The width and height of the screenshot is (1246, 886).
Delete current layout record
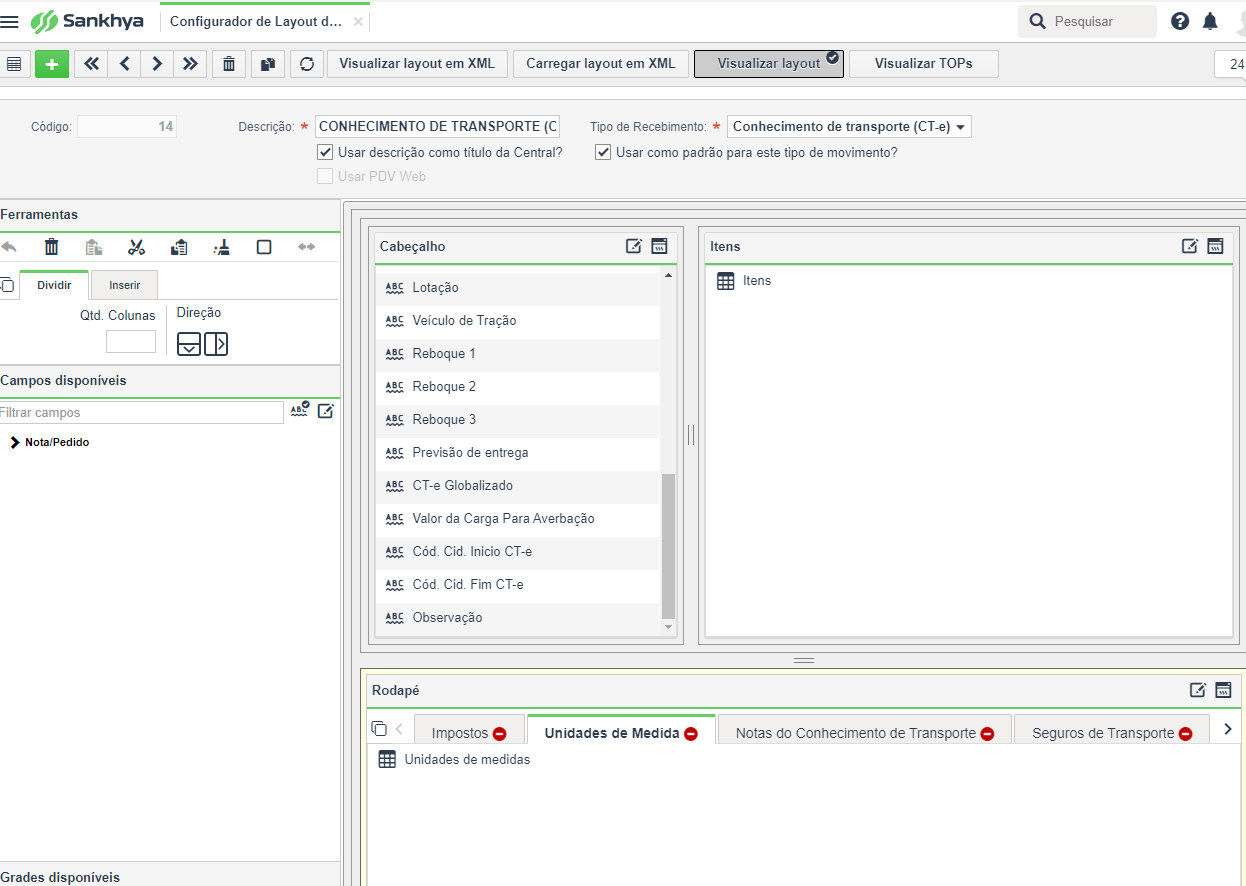229,64
